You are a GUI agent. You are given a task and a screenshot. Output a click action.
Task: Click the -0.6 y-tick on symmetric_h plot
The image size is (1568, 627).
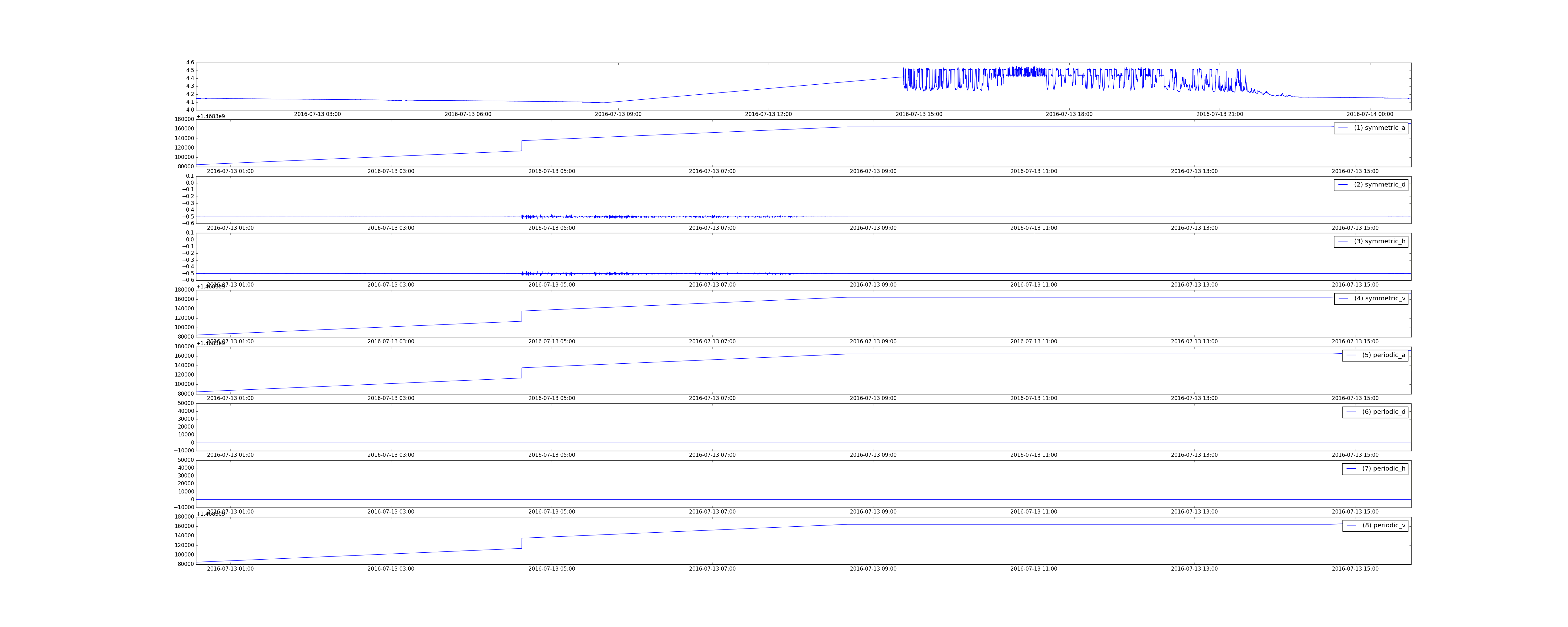[x=188, y=280]
